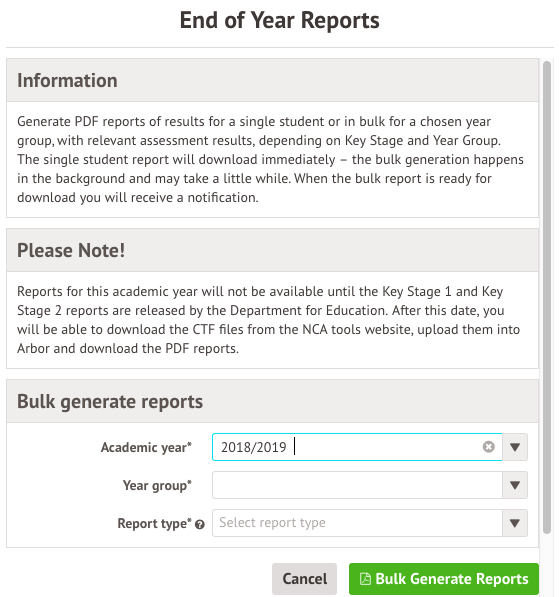559x597 pixels.
Task: Clear the Academic year value with the x icon
Action: coord(489,447)
